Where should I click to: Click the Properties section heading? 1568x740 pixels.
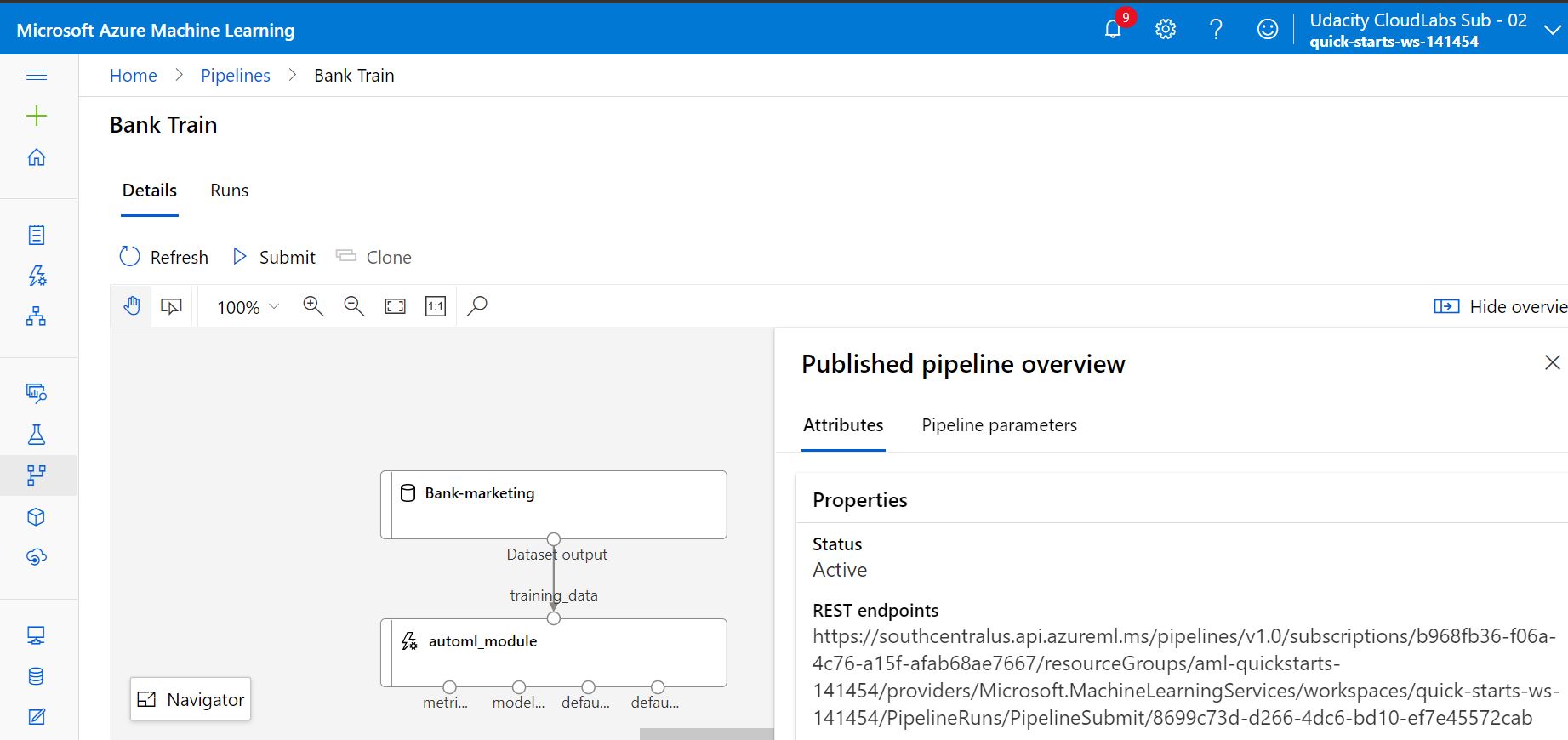coord(860,500)
